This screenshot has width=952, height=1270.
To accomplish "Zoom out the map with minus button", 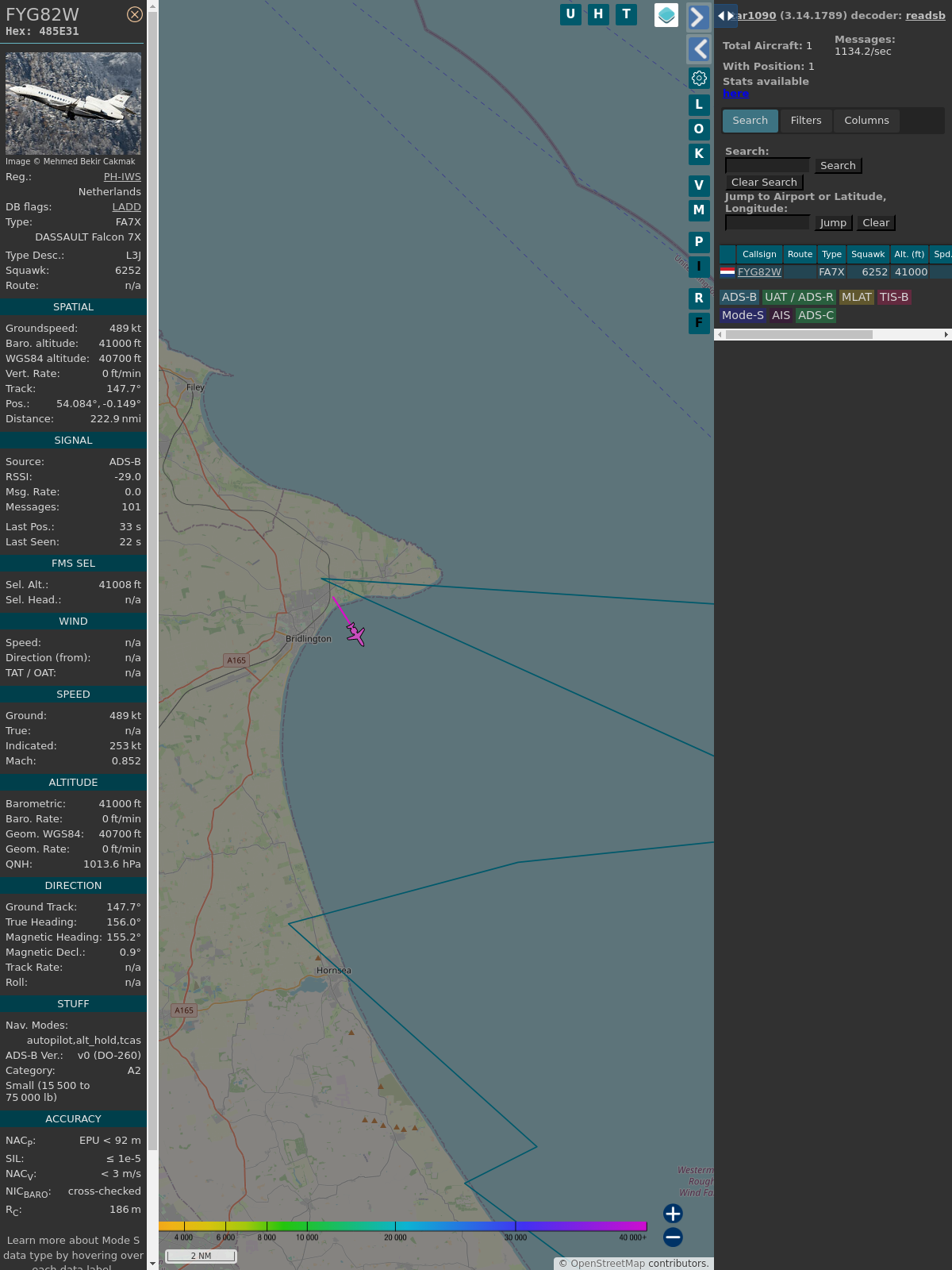I will click(x=673, y=1237).
